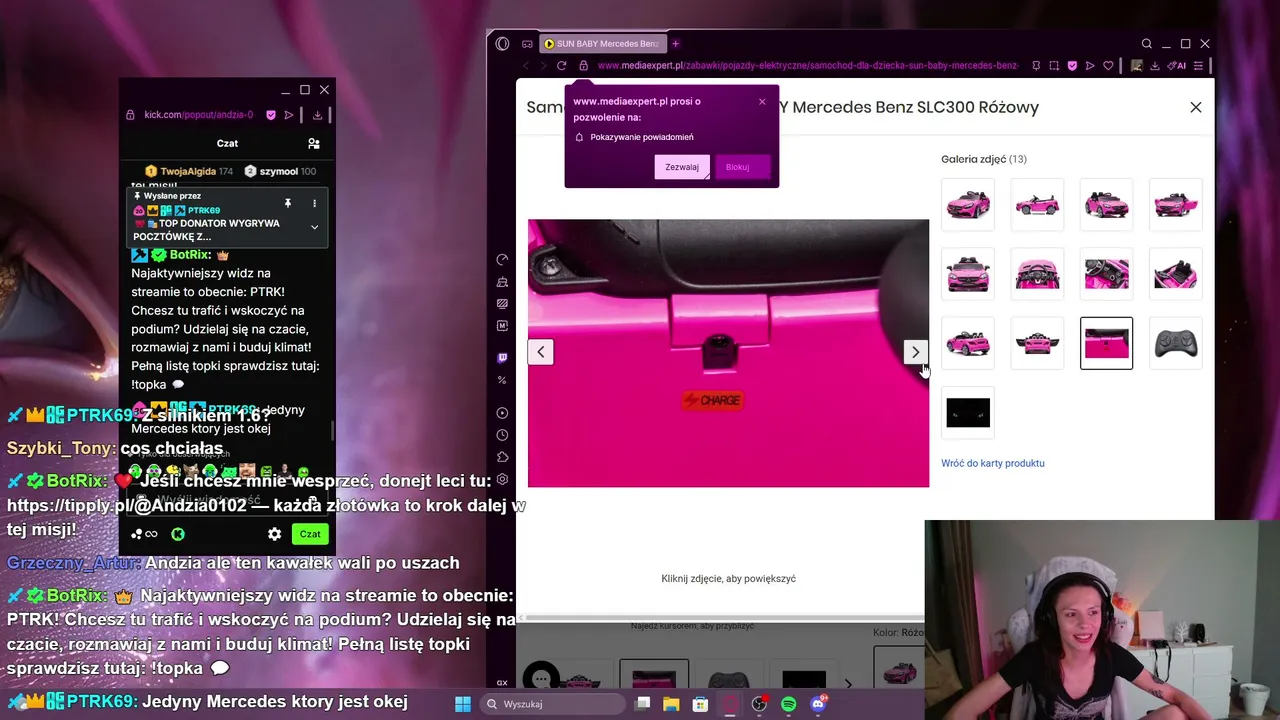Open the chat users icon in Kick Czat header
Viewport: 1280px width, 720px height.
314,143
